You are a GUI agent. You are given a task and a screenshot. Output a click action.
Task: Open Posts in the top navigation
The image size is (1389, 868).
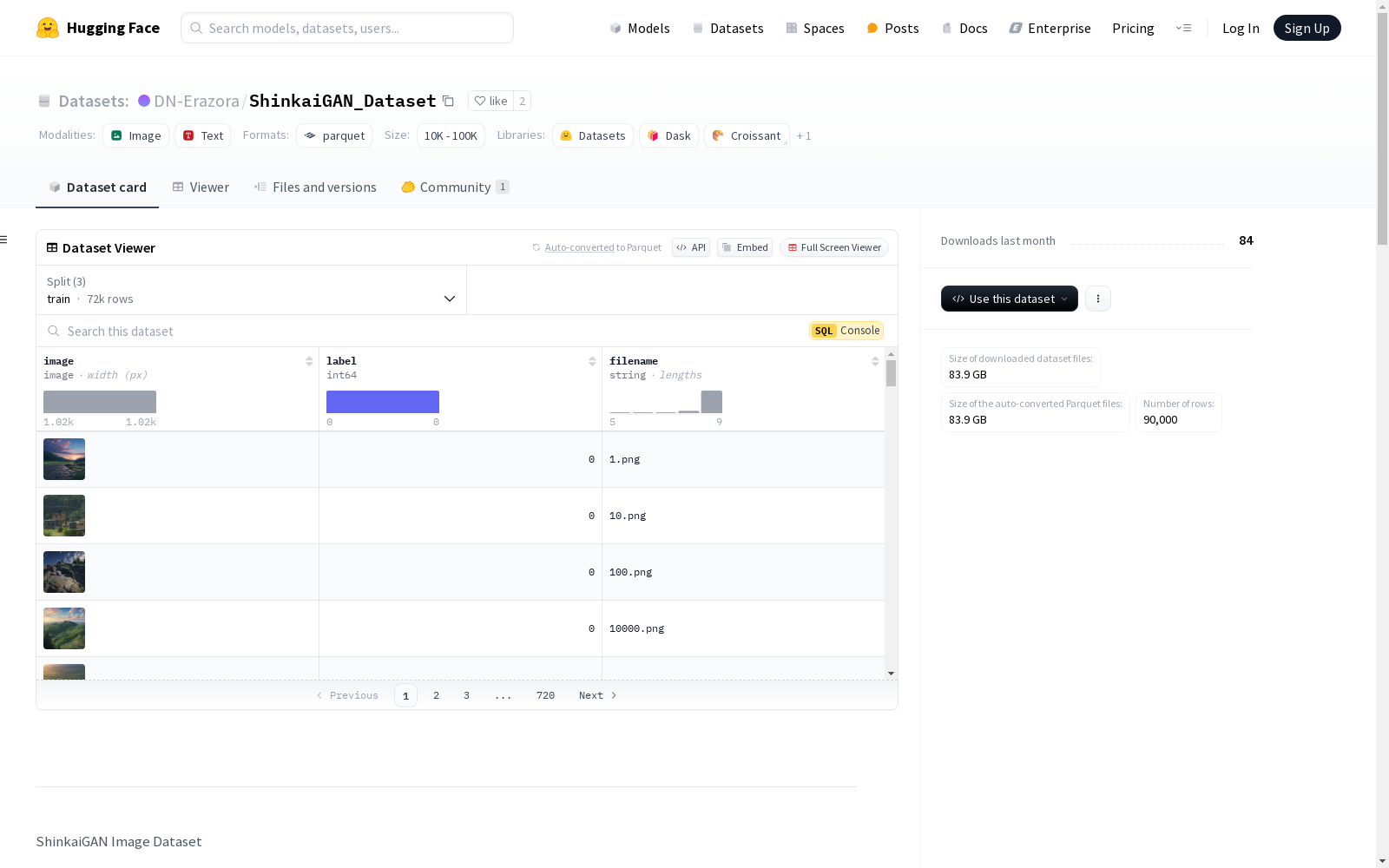click(x=892, y=28)
